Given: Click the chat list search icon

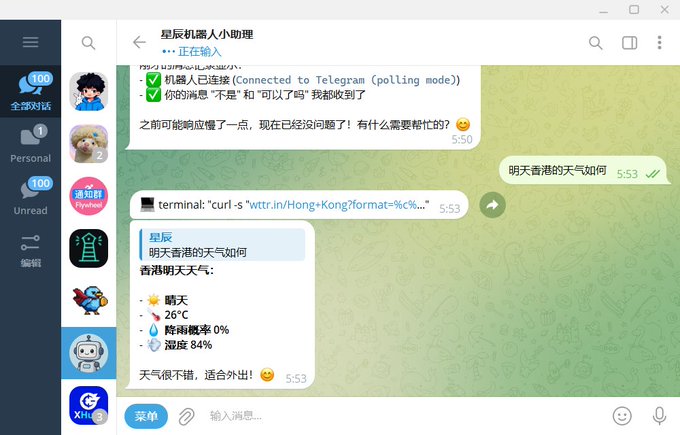Looking at the screenshot, I should pyautogui.click(x=88, y=43).
